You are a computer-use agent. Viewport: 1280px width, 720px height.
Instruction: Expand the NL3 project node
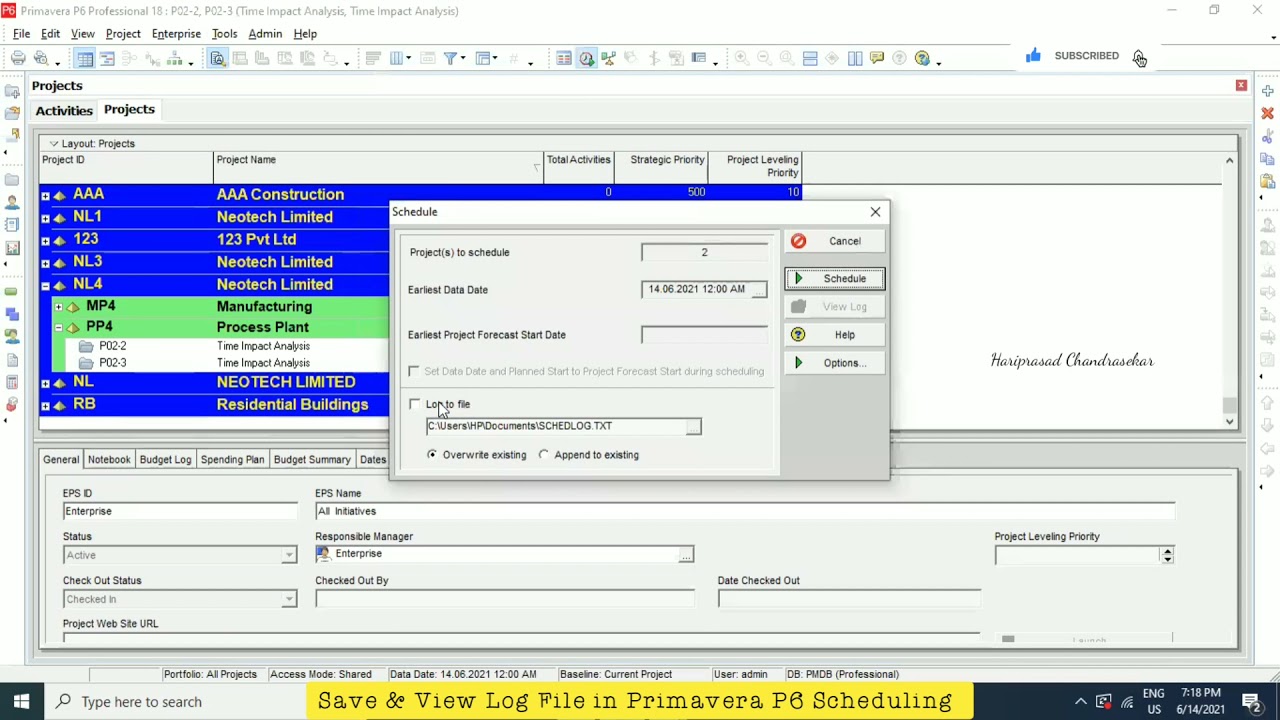coord(45,263)
